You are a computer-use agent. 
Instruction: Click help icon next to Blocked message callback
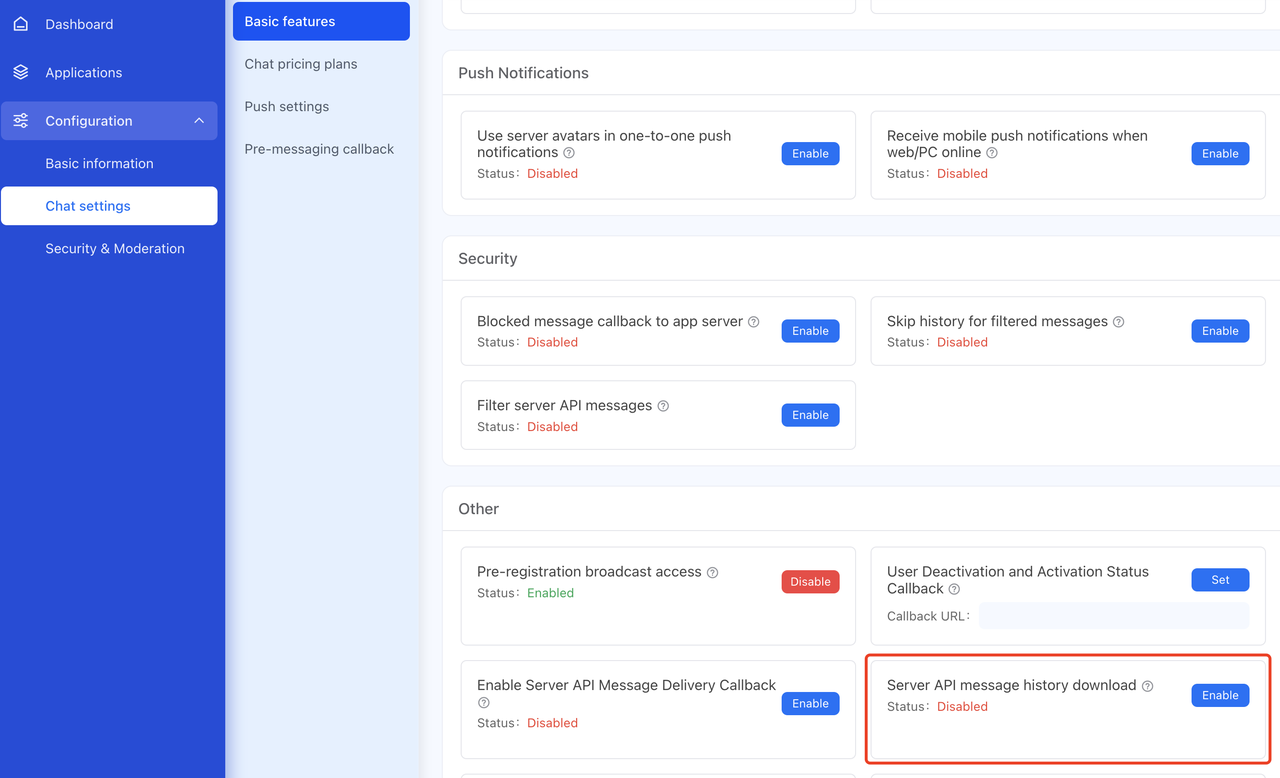click(753, 322)
